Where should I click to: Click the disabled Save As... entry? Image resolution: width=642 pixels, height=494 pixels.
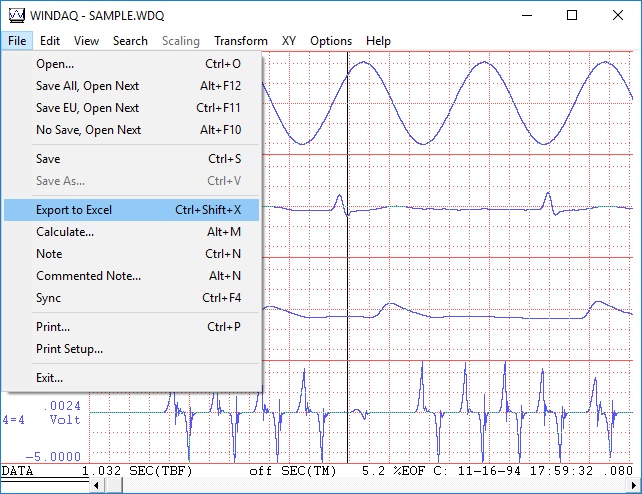point(131,181)
